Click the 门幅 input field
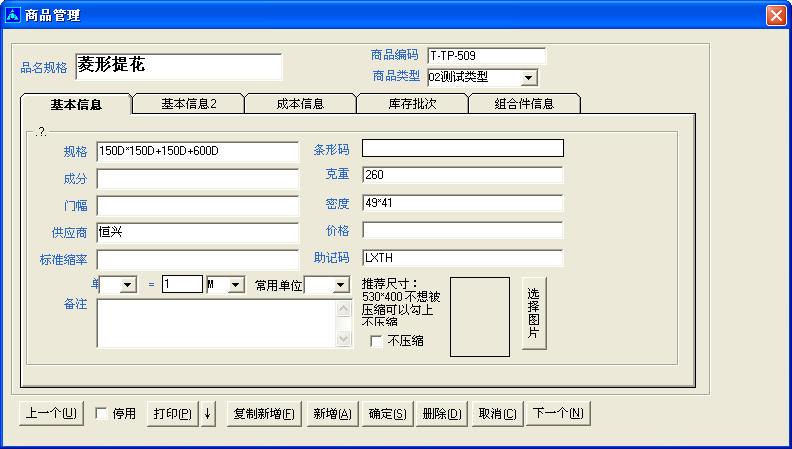The image size is (792, 449). tap(197, 206)
